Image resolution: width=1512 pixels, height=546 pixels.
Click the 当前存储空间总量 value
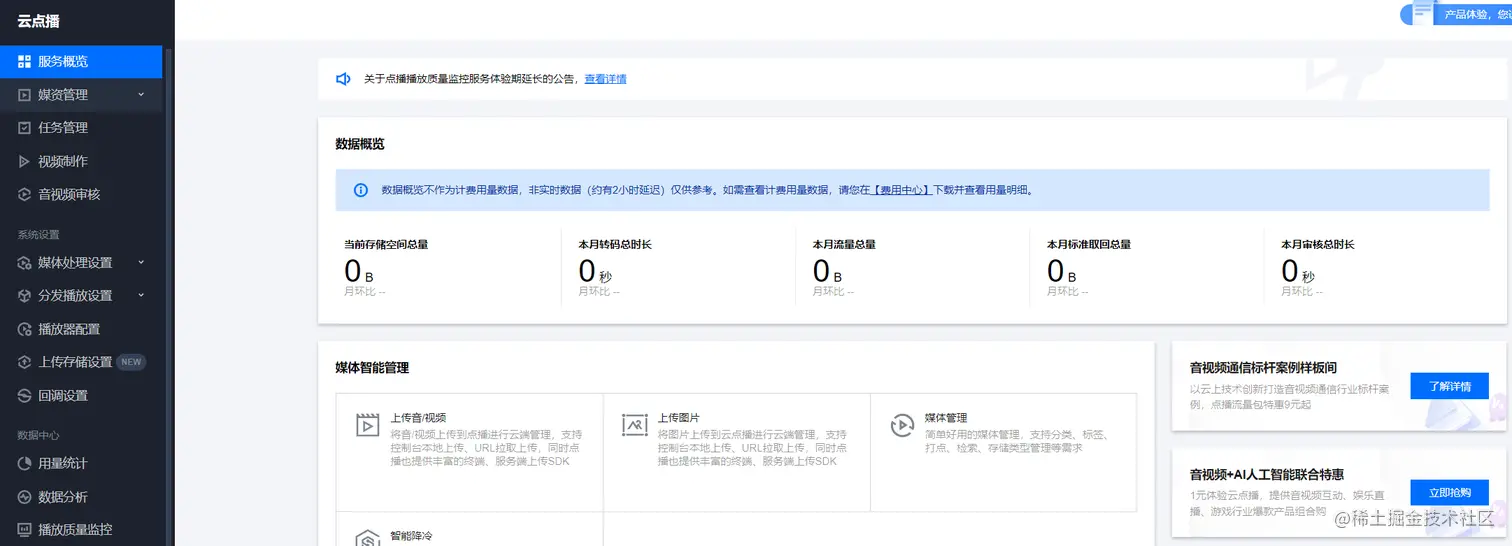click(359, 271)
